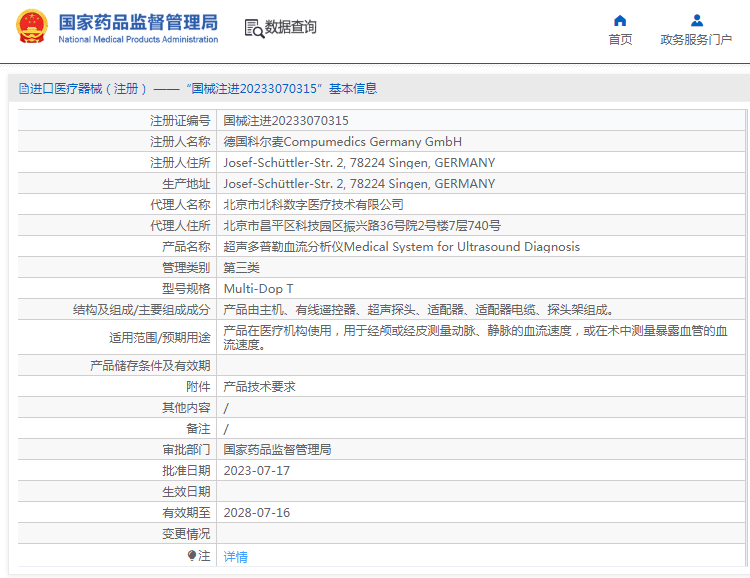Image resolution: width=750 pixels, height=578 pixels.
Task: Select the 产品在医疗机构使用 intended use text
Action: tap(475, 337)
